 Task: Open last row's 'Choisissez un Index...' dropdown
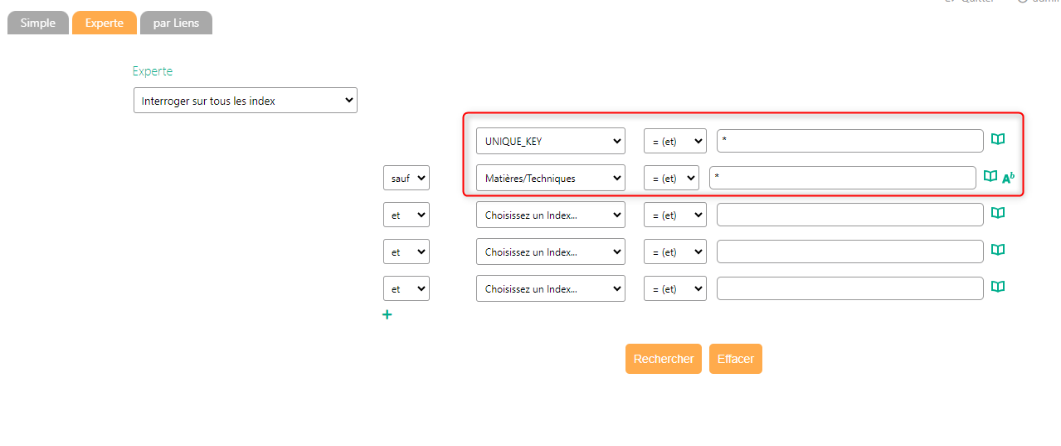coord(550,288)
